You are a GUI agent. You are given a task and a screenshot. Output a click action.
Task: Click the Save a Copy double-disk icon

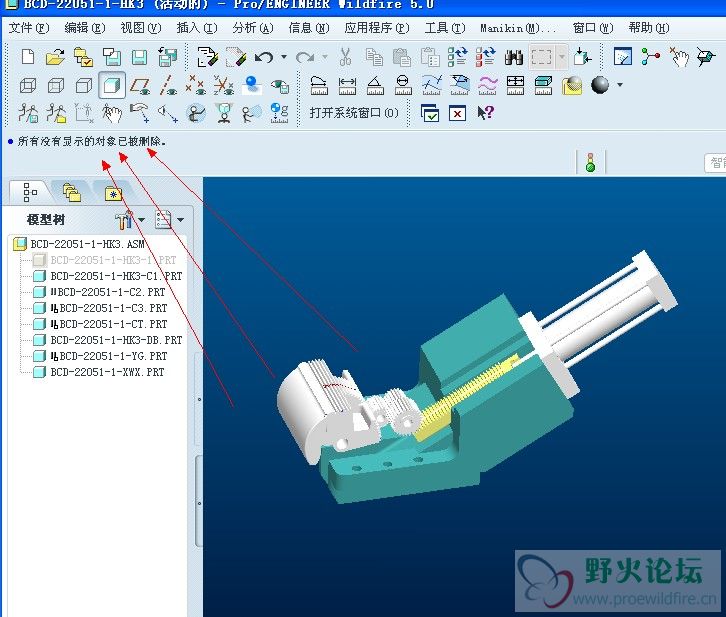tap(167, 57)
